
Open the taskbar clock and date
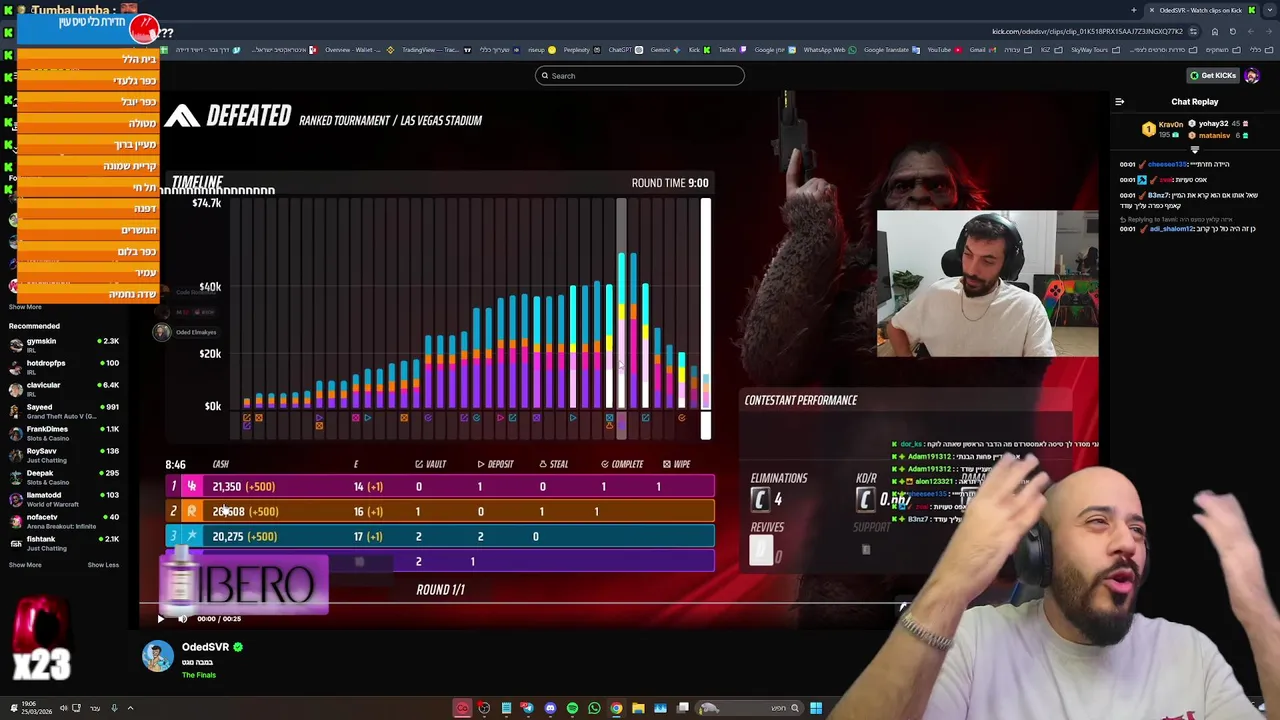(37, 708)
